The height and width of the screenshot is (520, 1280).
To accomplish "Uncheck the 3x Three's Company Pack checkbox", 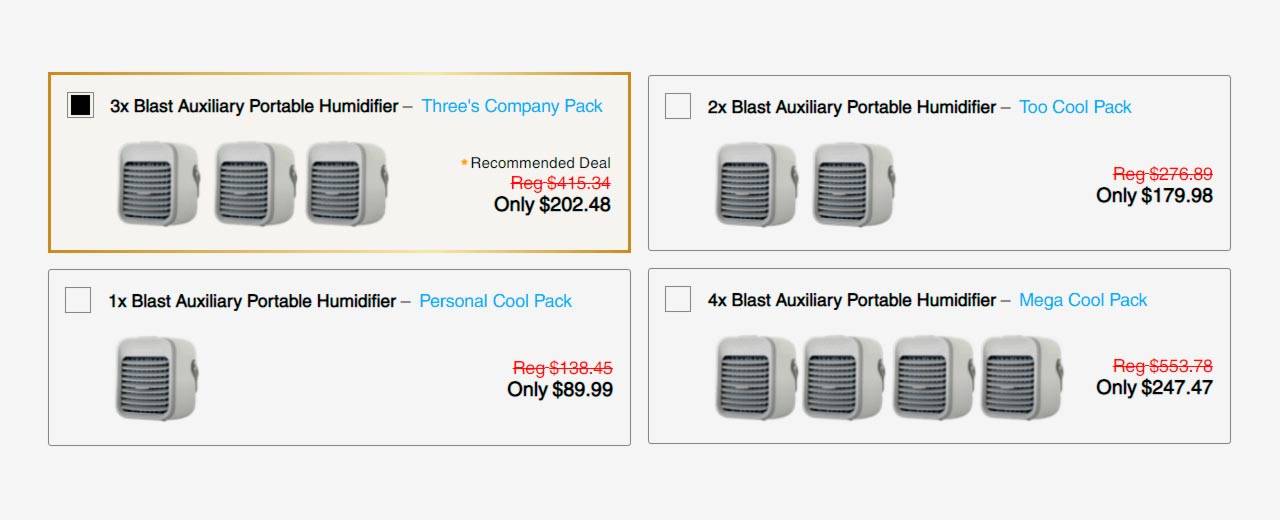I will (x=80, y=105).
